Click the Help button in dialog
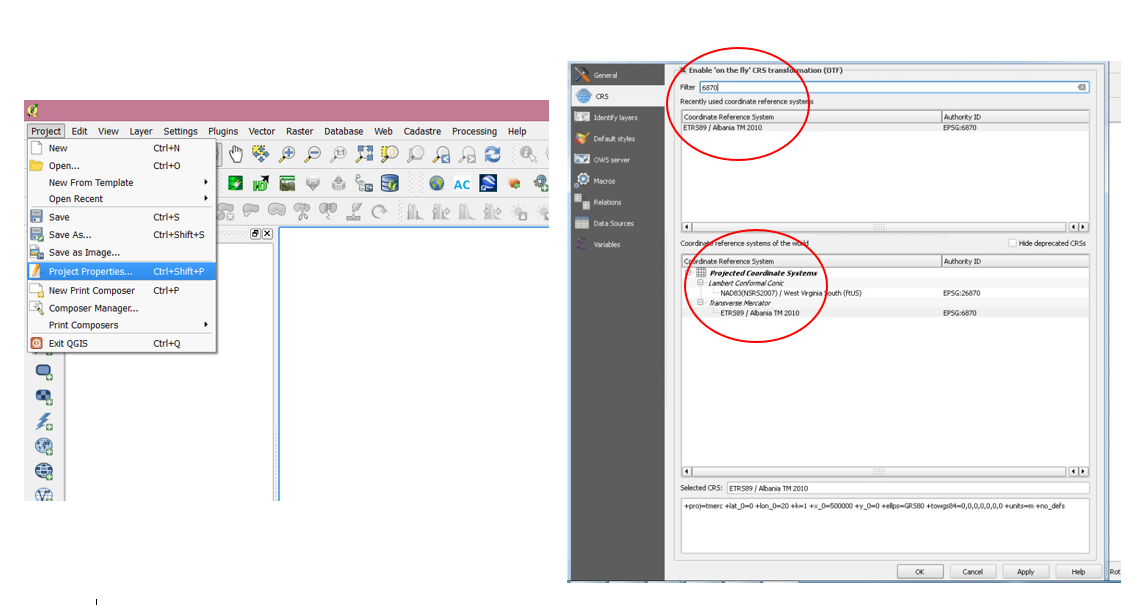This screenshot has height=605, width=1135. click(x=1078, y=572)
